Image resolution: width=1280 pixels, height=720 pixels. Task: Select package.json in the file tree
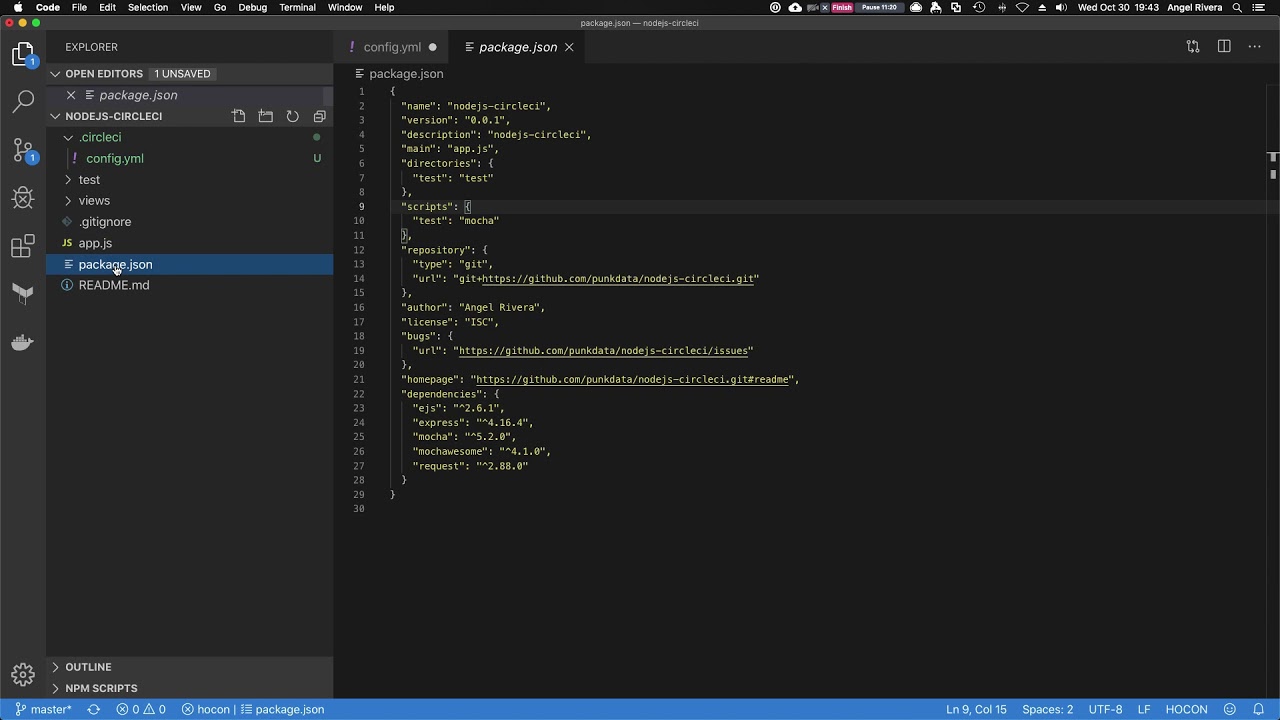tap(190, 264)
